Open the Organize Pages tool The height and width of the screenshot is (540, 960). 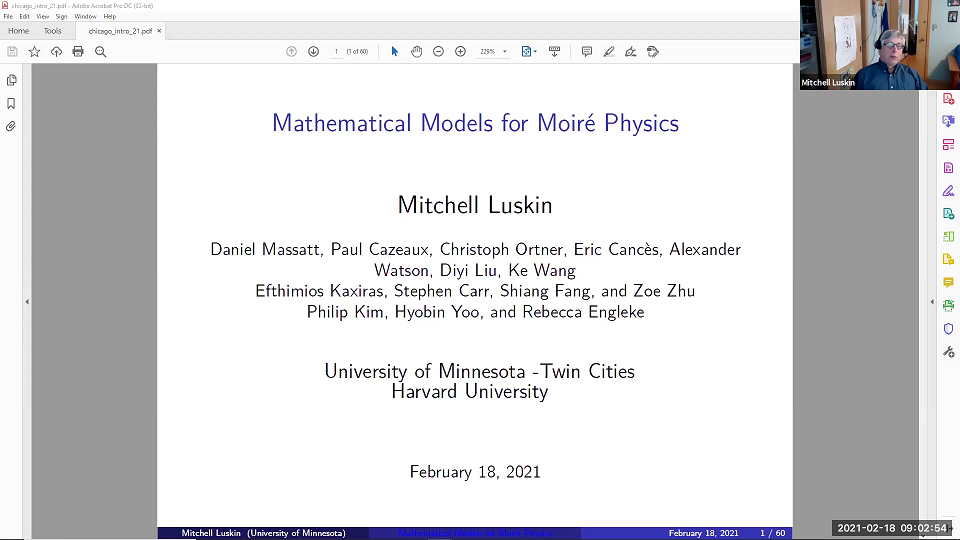948,144
